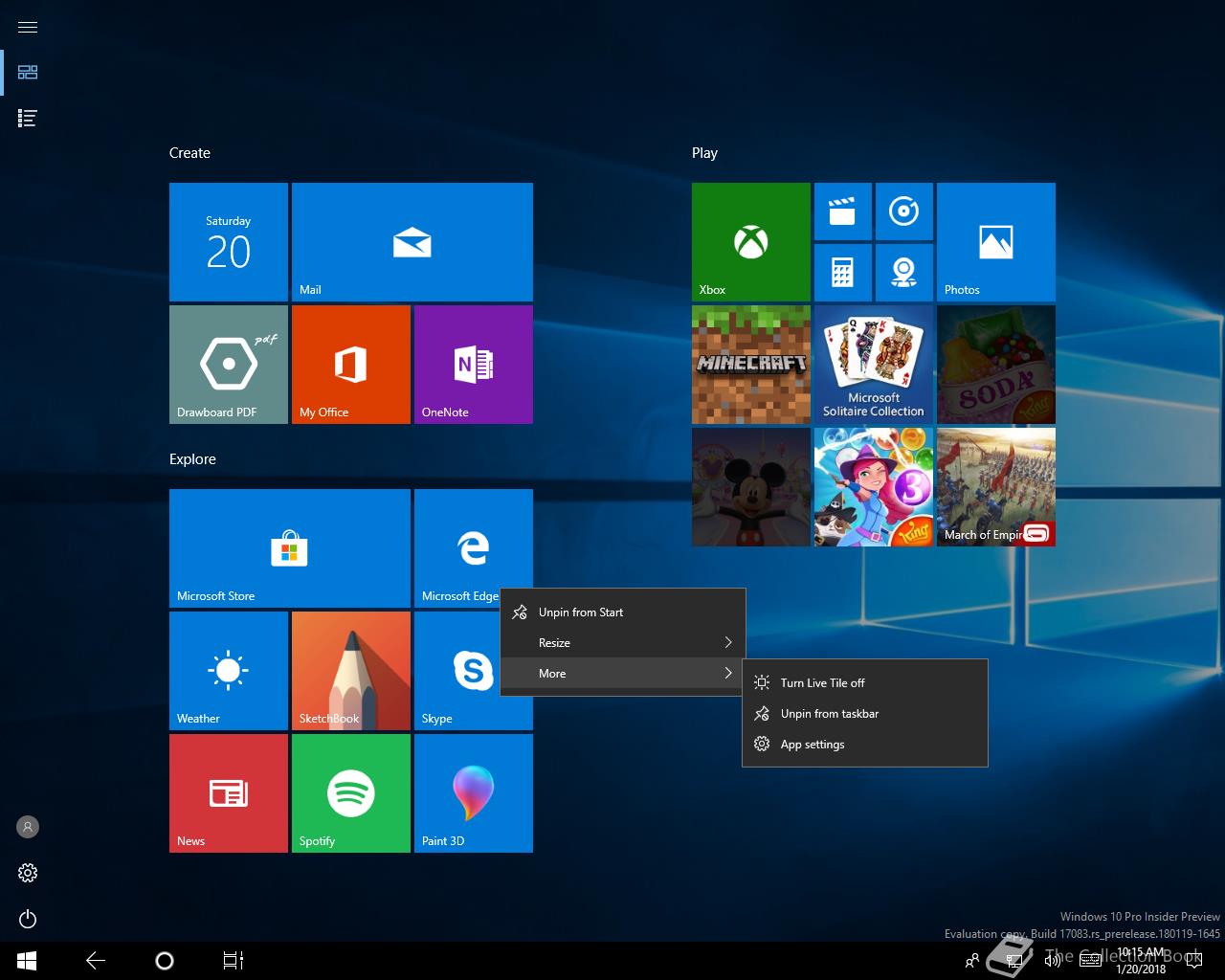The height and width of the screenshot is (980, 1225).
Task: Launch the OneNote tile
Action: tap(474, 365)
